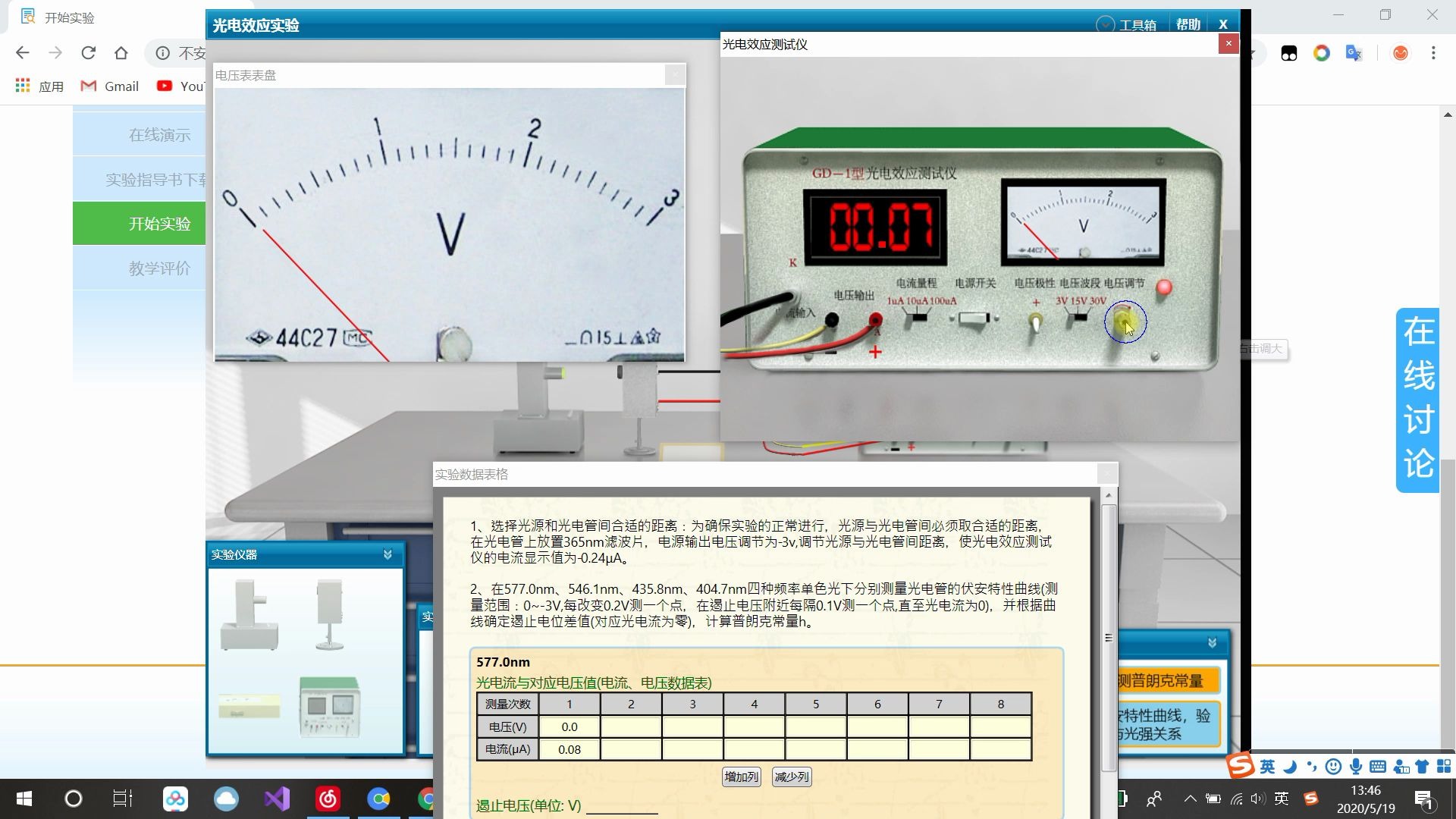The image size is (1456, 819).
Task: Click the taskbar volume icon
Action: (1257, 798)
